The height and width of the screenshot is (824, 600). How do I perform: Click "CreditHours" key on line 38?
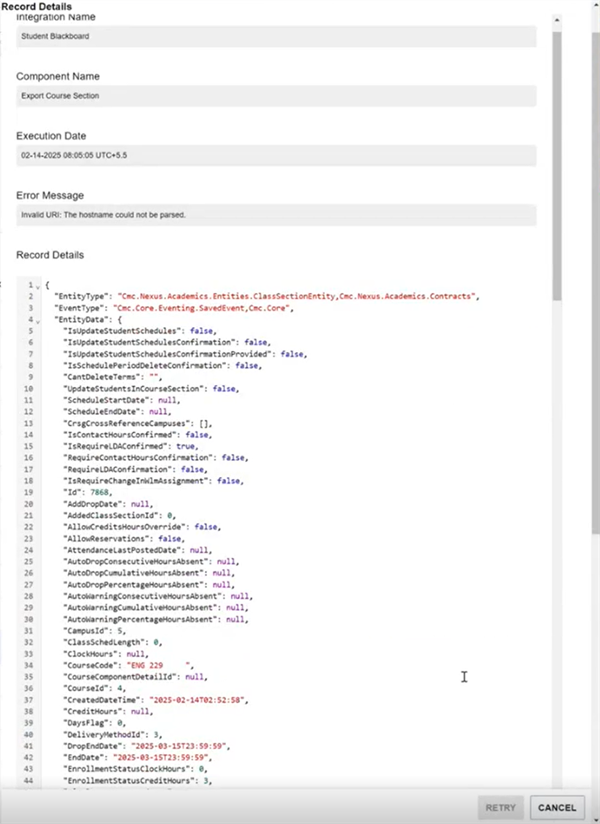click(92, 712)
